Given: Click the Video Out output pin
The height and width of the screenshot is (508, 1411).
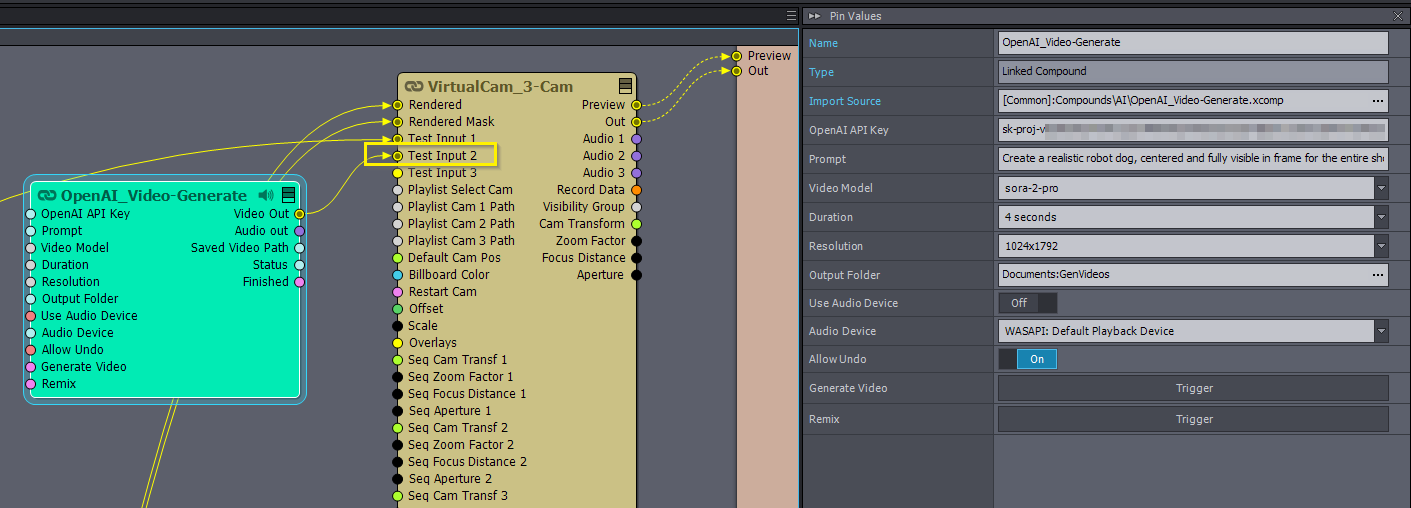Looking at the screenshot, I should click(299, 214).
